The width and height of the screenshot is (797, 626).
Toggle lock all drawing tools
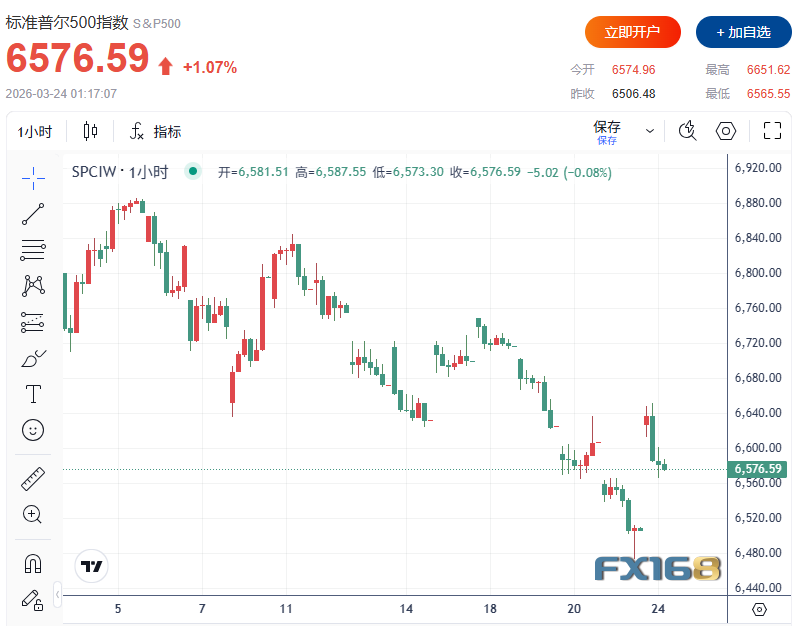(33, 600)
